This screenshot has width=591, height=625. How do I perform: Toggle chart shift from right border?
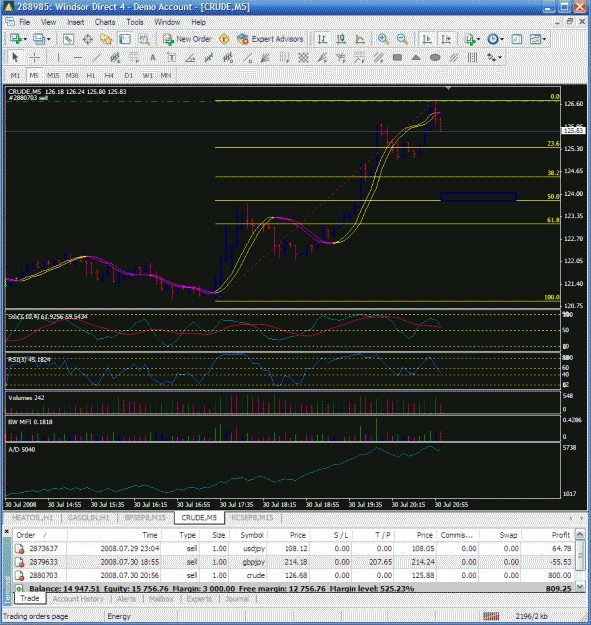click(446, 39)
